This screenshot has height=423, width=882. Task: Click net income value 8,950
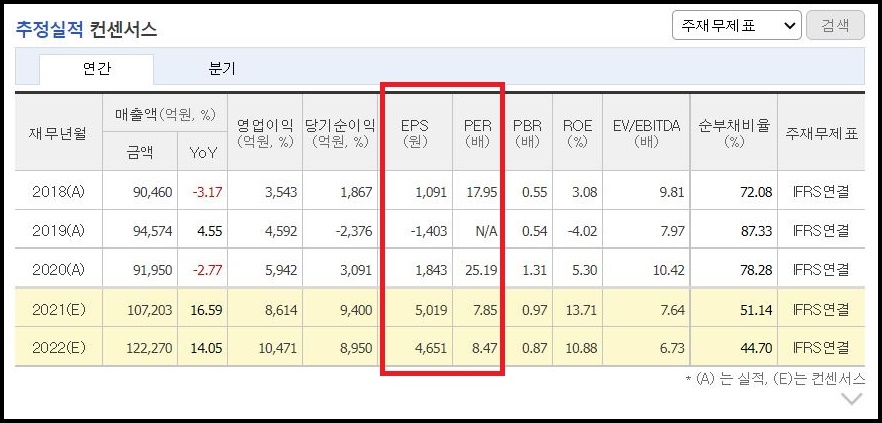tap(356, 349)
